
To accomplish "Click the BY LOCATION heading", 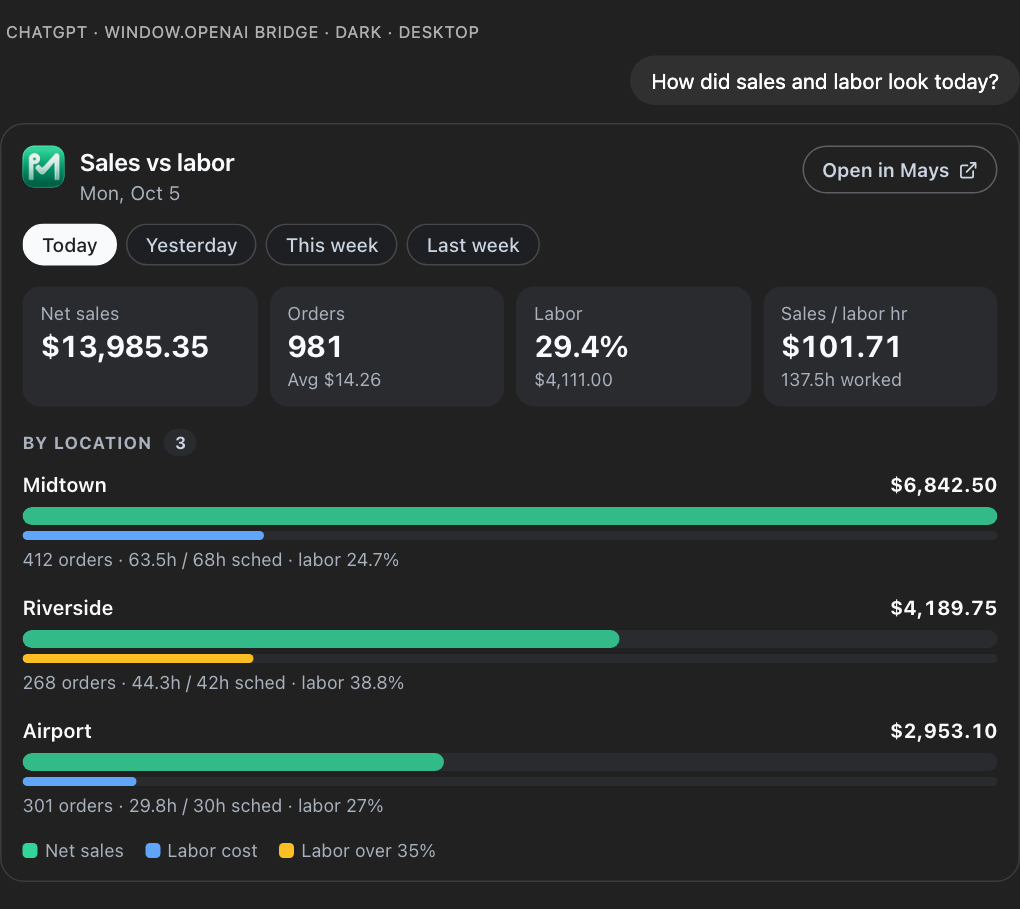I will [x=87, y=443].
